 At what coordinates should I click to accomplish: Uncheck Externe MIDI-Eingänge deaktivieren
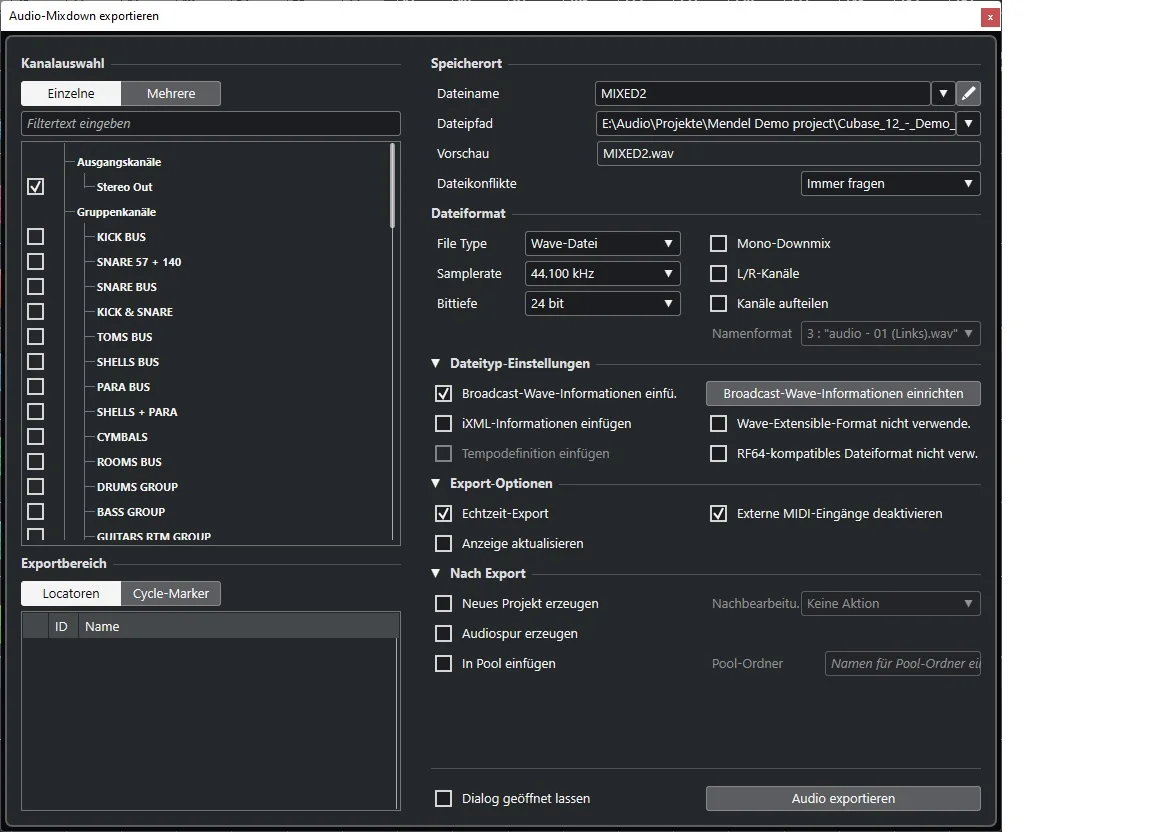point(719,513)
